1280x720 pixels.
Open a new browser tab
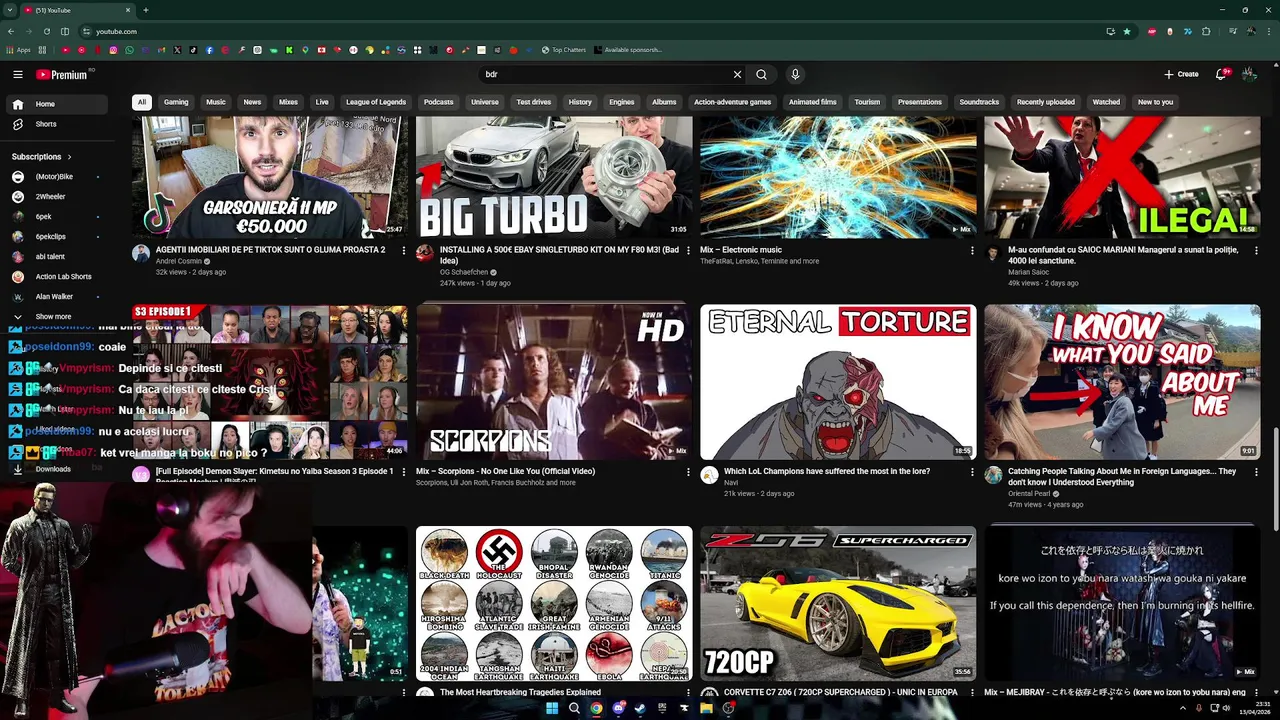[145, 10]
